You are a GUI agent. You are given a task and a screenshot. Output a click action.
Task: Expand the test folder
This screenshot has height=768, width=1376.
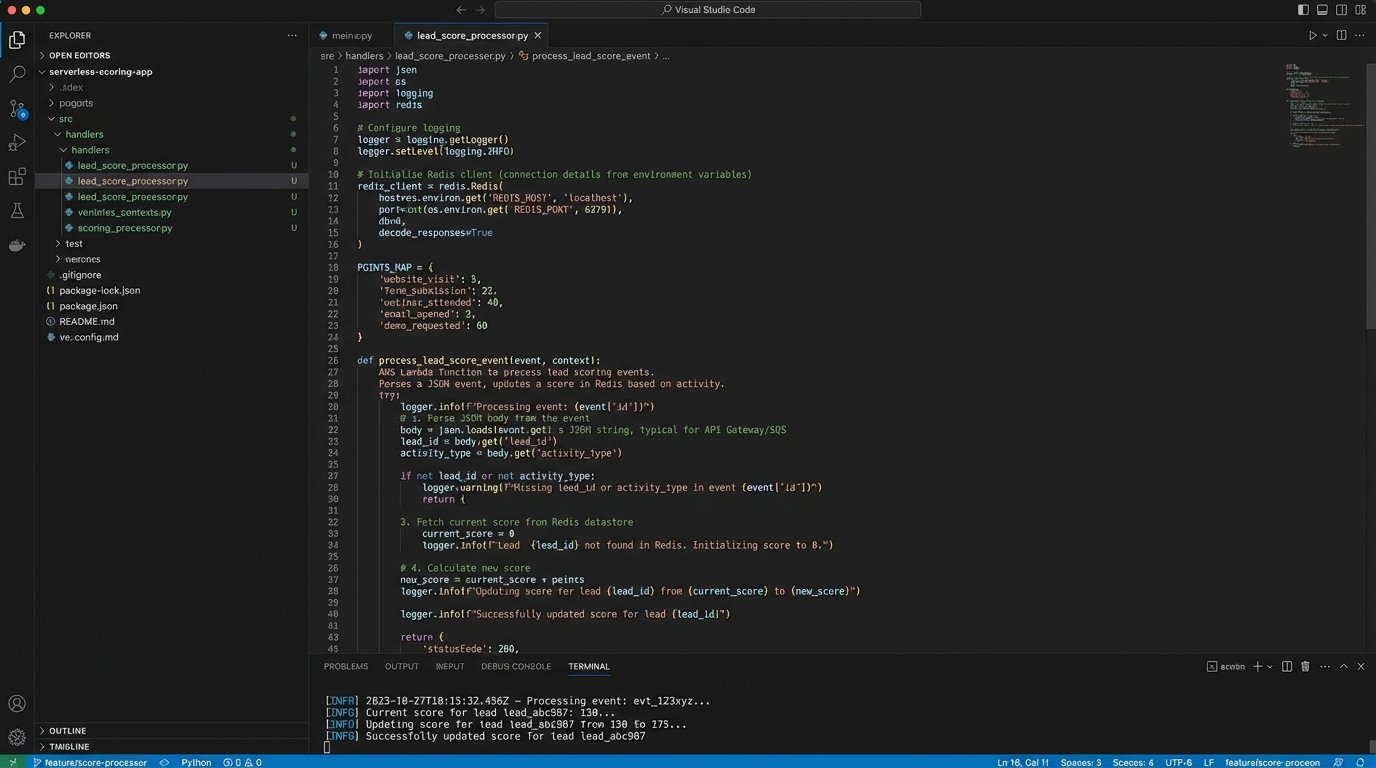pos(74,244)
